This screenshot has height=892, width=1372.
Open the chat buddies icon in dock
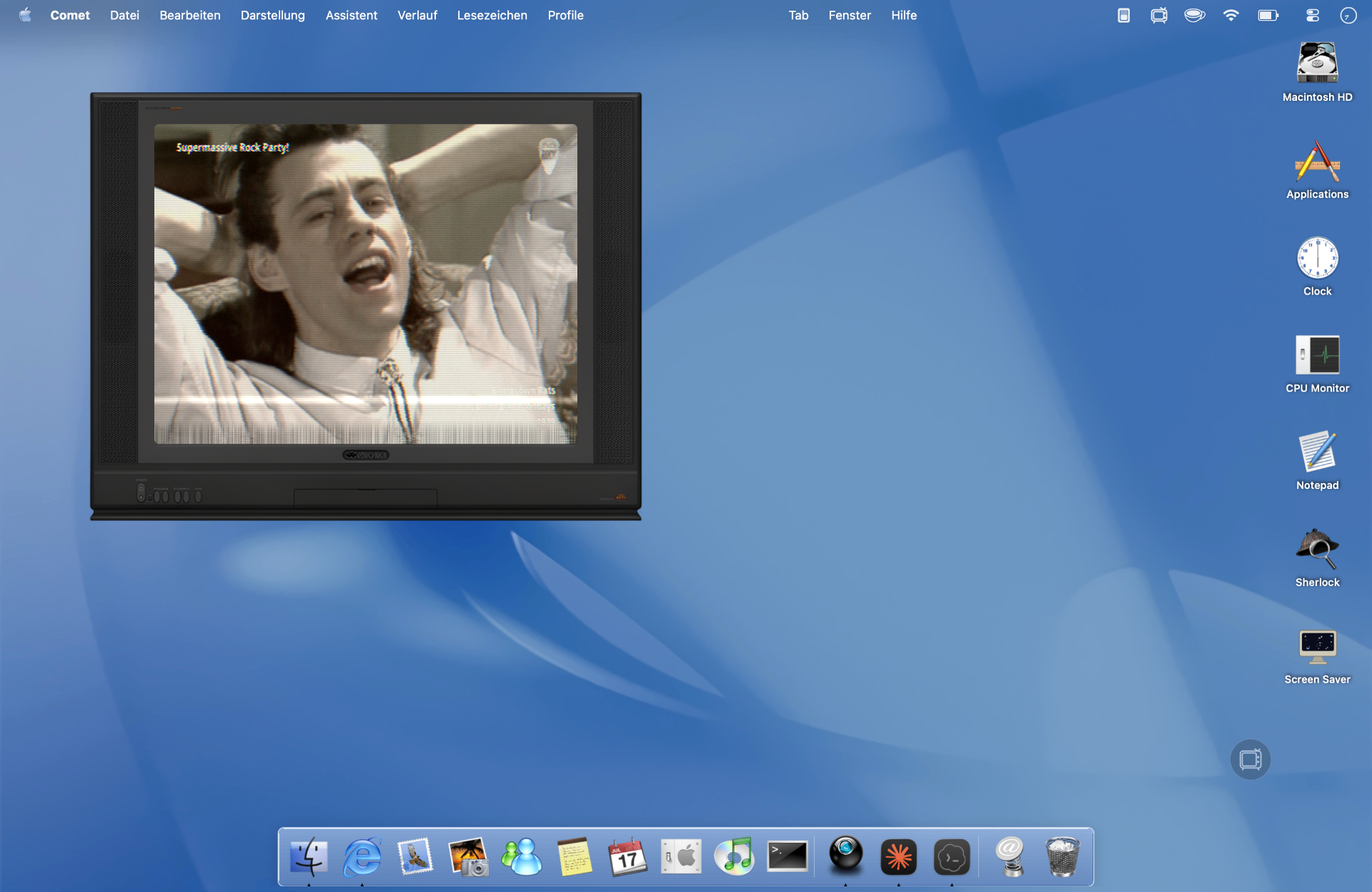point(522,856)
